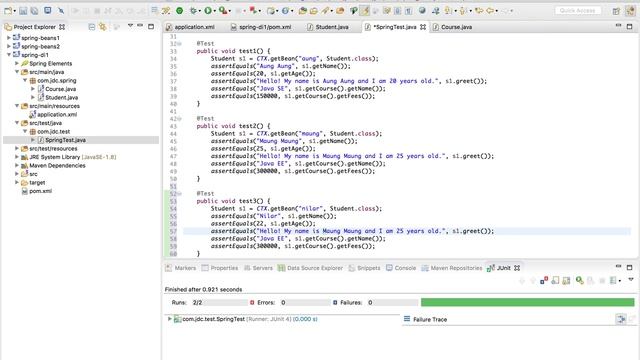Maximize the JUnit bottom panel
The height and width of the screenshot is (360, 640).
click(x=629, y=267)
